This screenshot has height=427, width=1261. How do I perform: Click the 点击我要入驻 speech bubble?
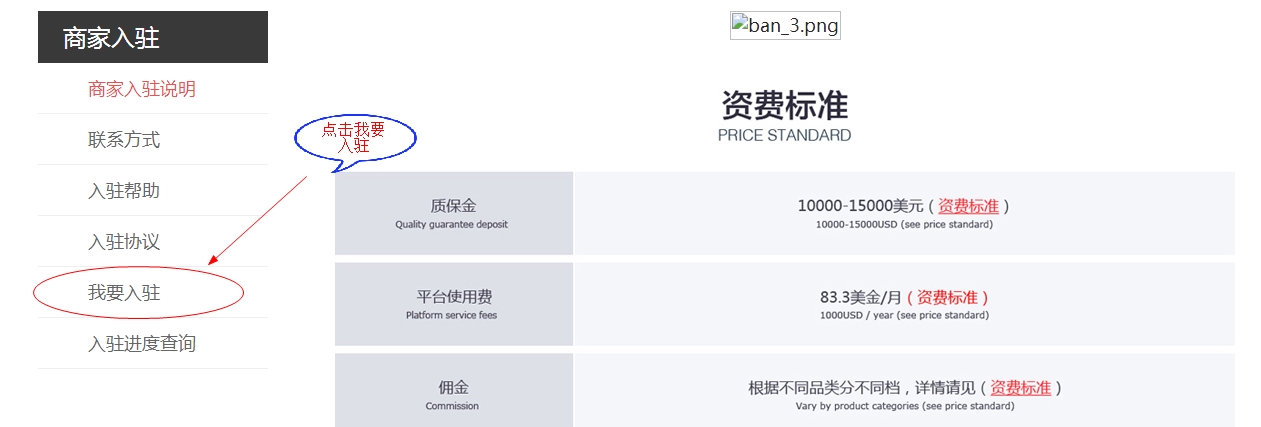354,139
